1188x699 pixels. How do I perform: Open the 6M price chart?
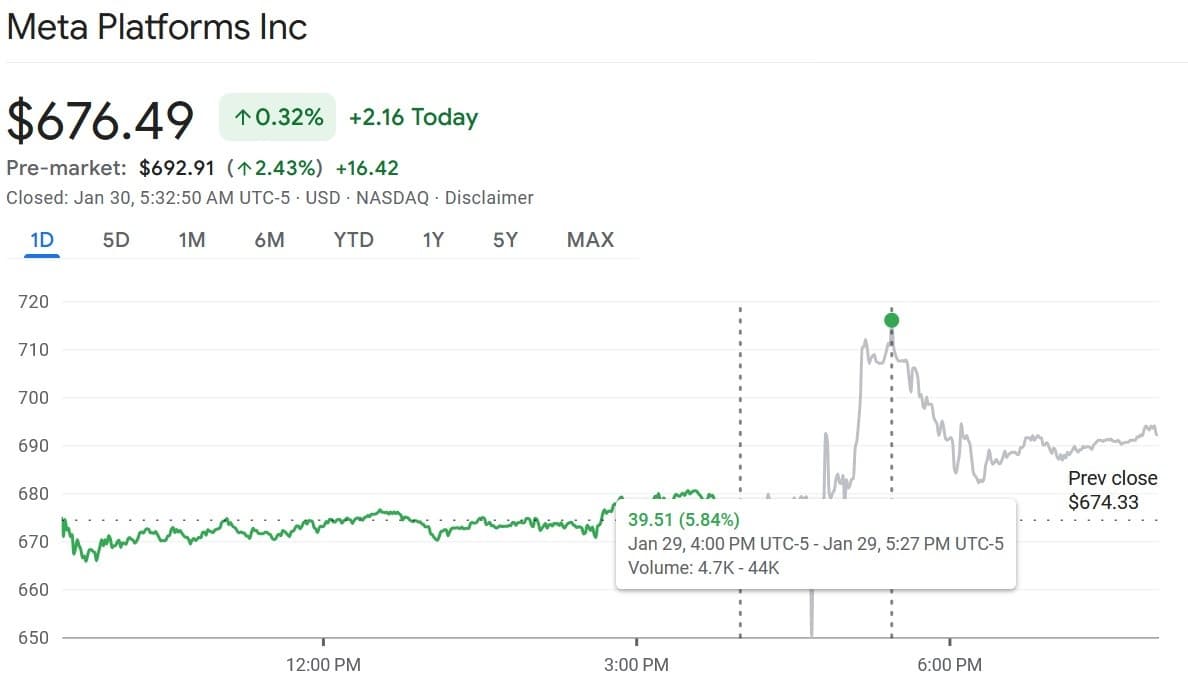pyautogui.click(x=268, y=240)
